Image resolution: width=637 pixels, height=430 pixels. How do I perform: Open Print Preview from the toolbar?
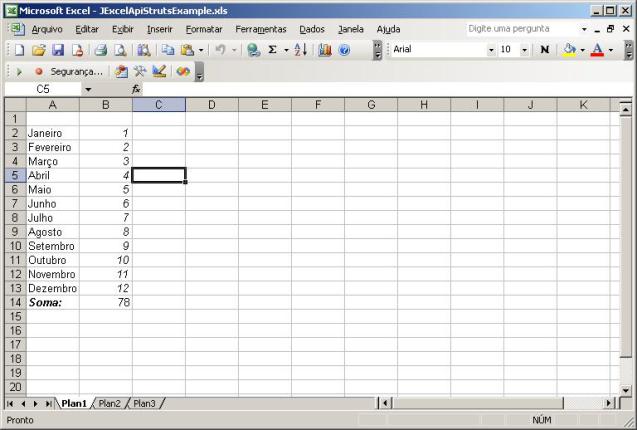[x=119, y=49]
